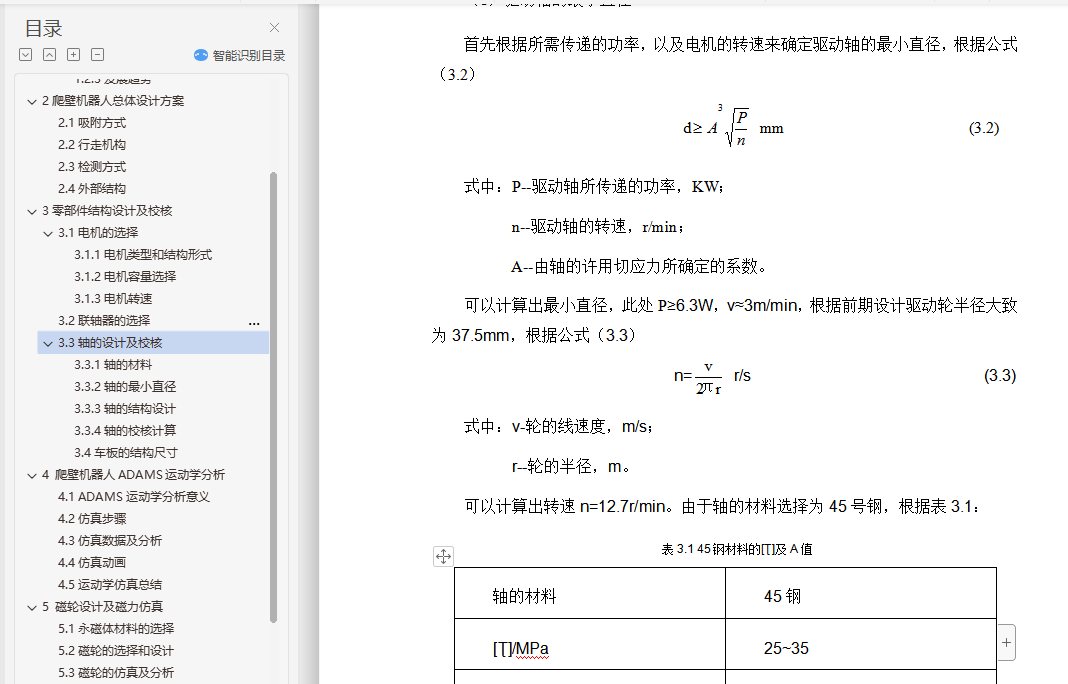Viewport: 1068px width, 684px height.
Task: Navigate to 3.1.3 电机转速
Action: [113, 298]
